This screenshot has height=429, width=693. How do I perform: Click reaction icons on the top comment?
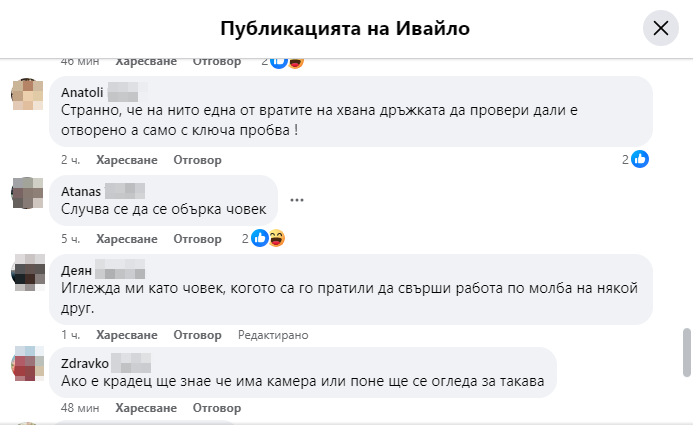[287, 61]
